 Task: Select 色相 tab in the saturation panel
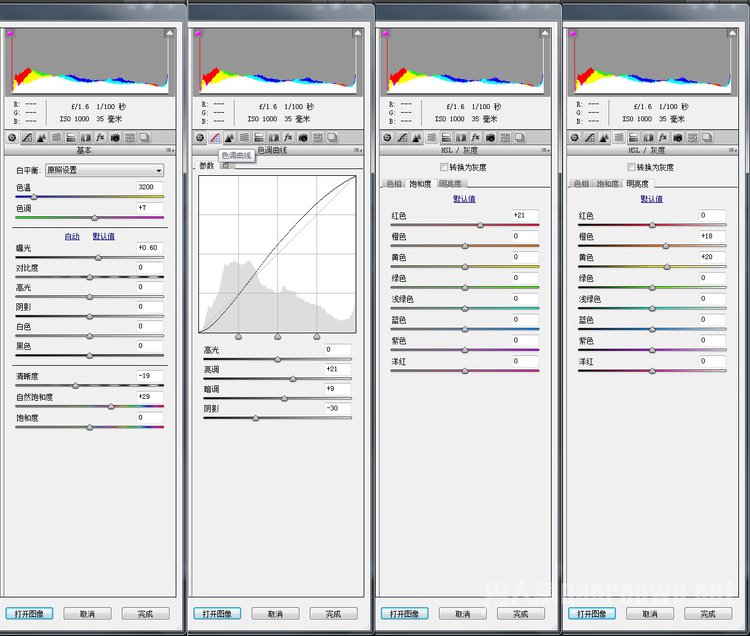point(394,184)
